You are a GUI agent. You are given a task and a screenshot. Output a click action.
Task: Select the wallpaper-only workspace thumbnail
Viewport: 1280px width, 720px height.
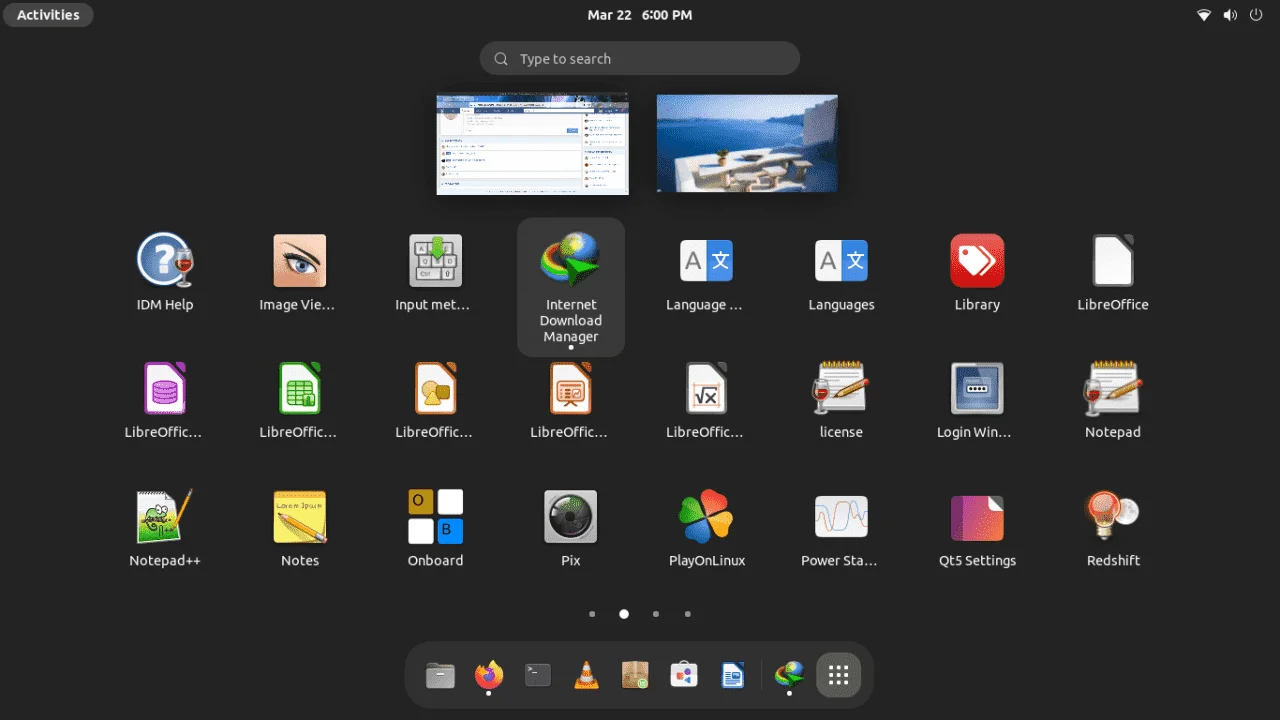coord(747,143)
